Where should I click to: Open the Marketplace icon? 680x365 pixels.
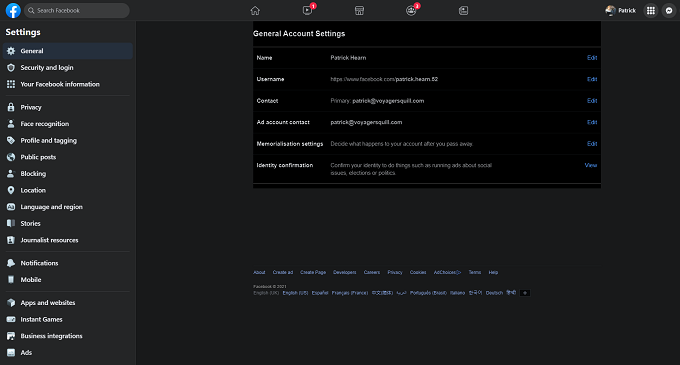click(x=359, y=10)
